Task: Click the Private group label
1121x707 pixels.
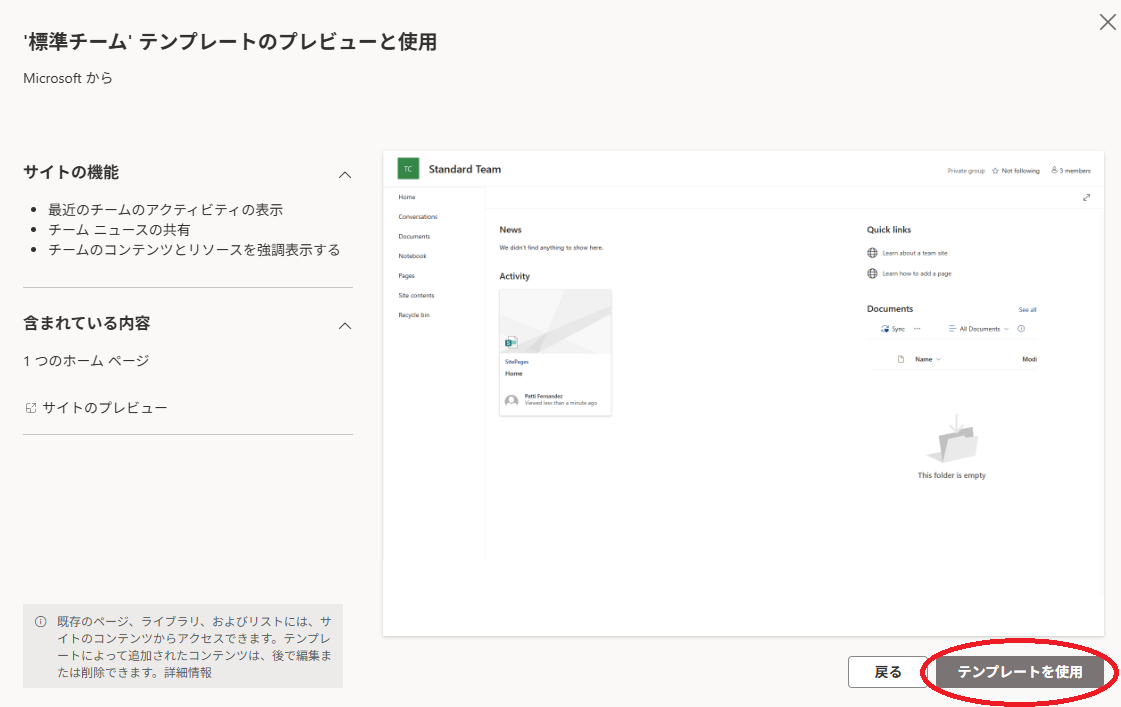Action: pos(966,171)
